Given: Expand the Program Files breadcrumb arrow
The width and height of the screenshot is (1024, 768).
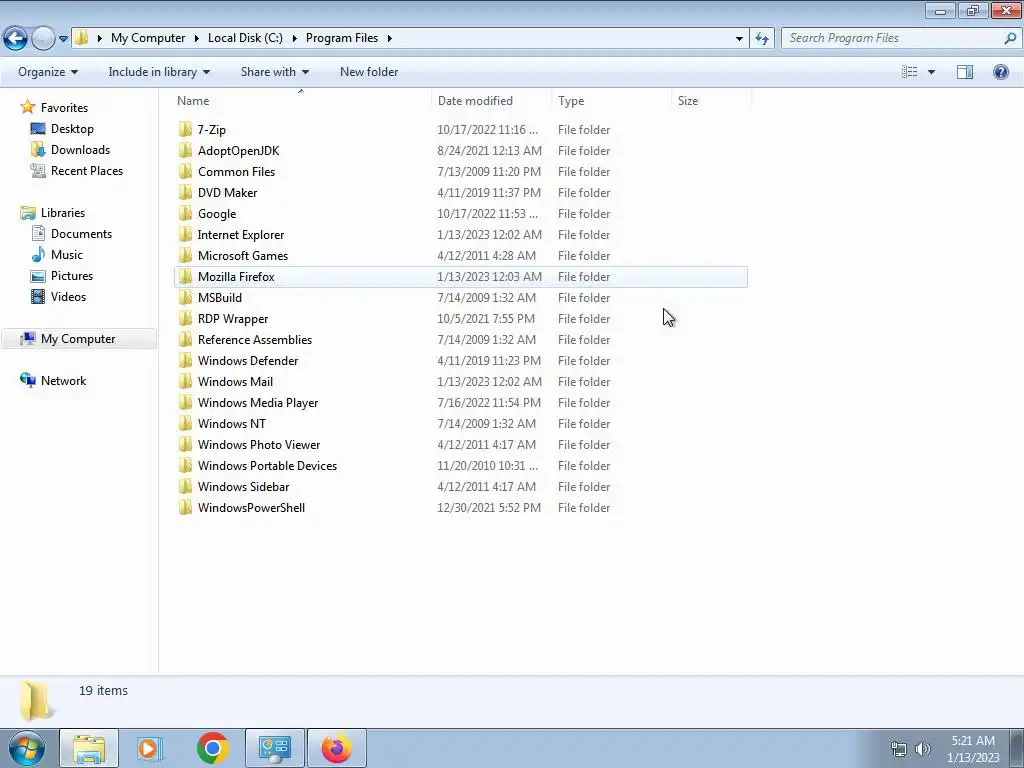Looking at the screenshot, I should pos(389,39).
